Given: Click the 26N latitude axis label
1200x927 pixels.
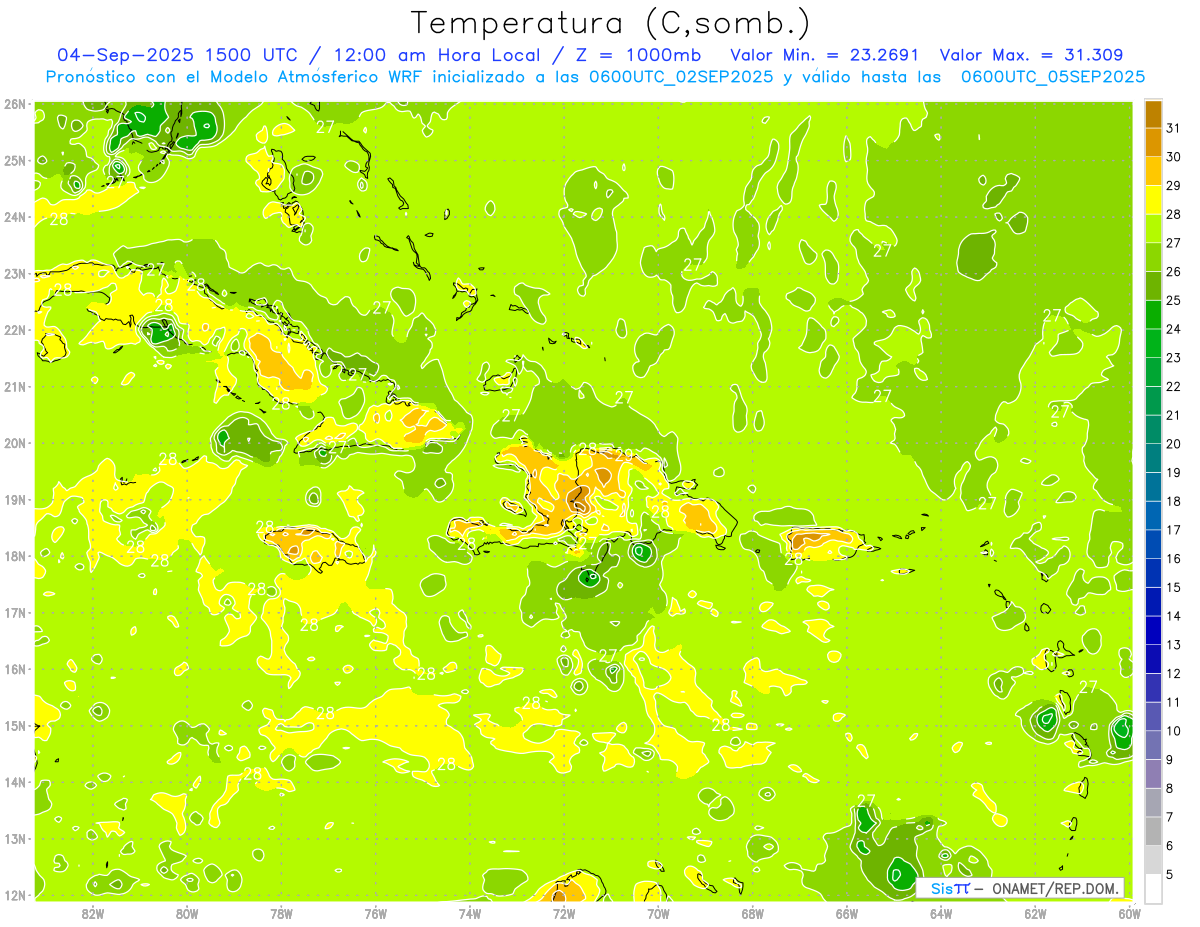Looking at the screenshot, I should pos(14,104).
